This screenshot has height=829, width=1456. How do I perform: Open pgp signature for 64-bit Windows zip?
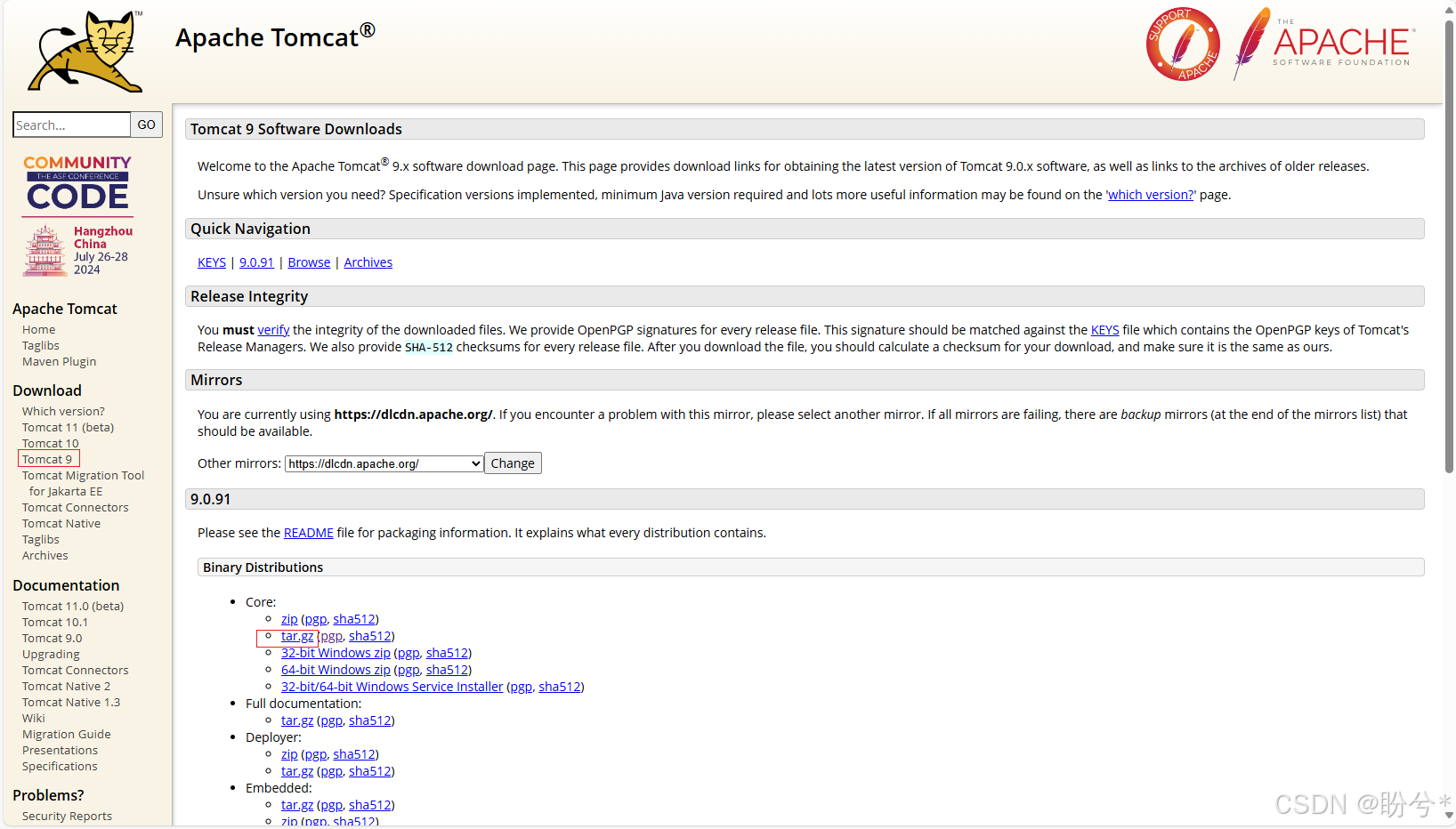coord(408,670)
